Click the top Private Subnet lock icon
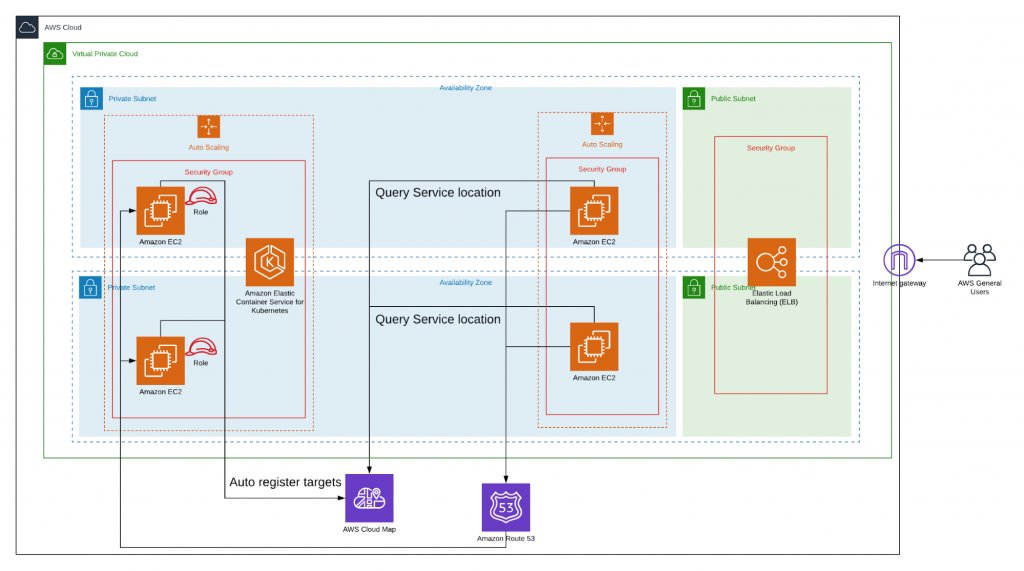Image resolution: width=1024 pixels, height=571 pixels. click(91, 99)
